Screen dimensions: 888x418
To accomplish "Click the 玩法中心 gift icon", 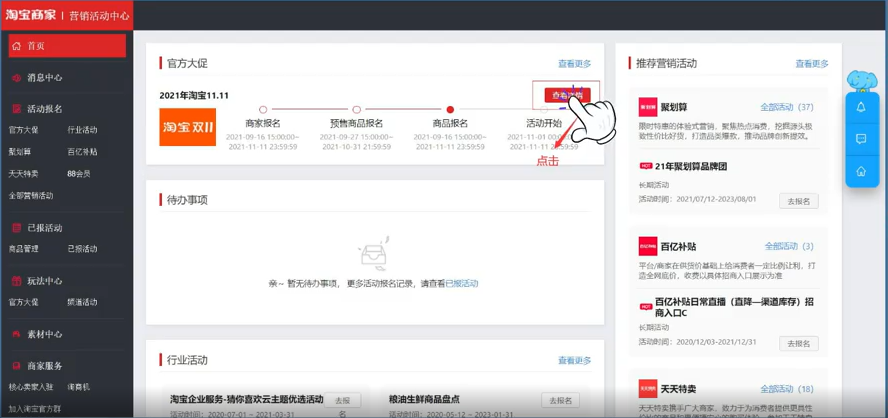I will (16, 281).
